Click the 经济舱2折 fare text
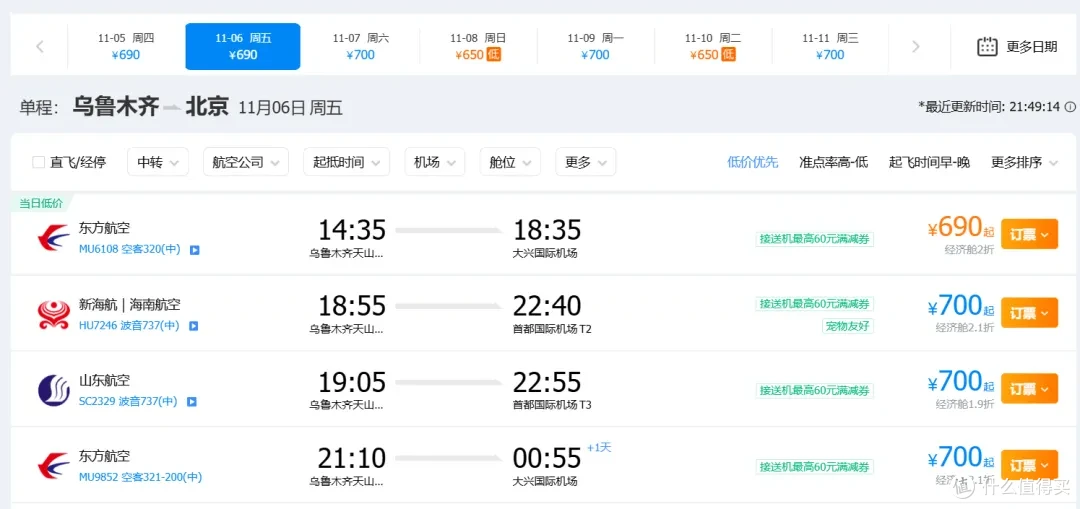 click(969, 249)
